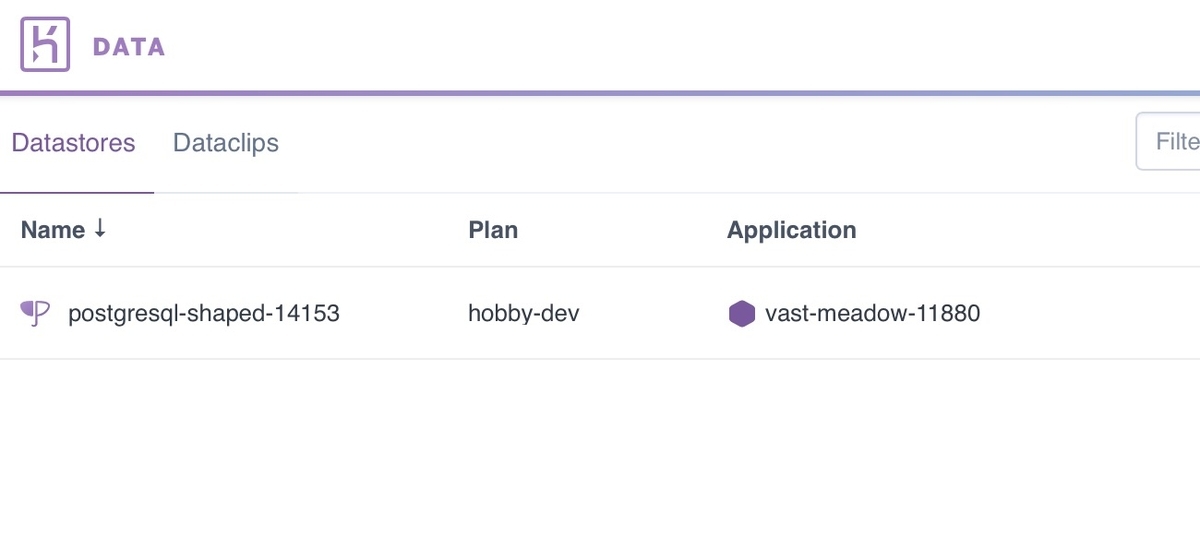Click the purple hexagon app icon
Screen dimensions: 1200x537
pyautogui.click(x=741, y=314)
